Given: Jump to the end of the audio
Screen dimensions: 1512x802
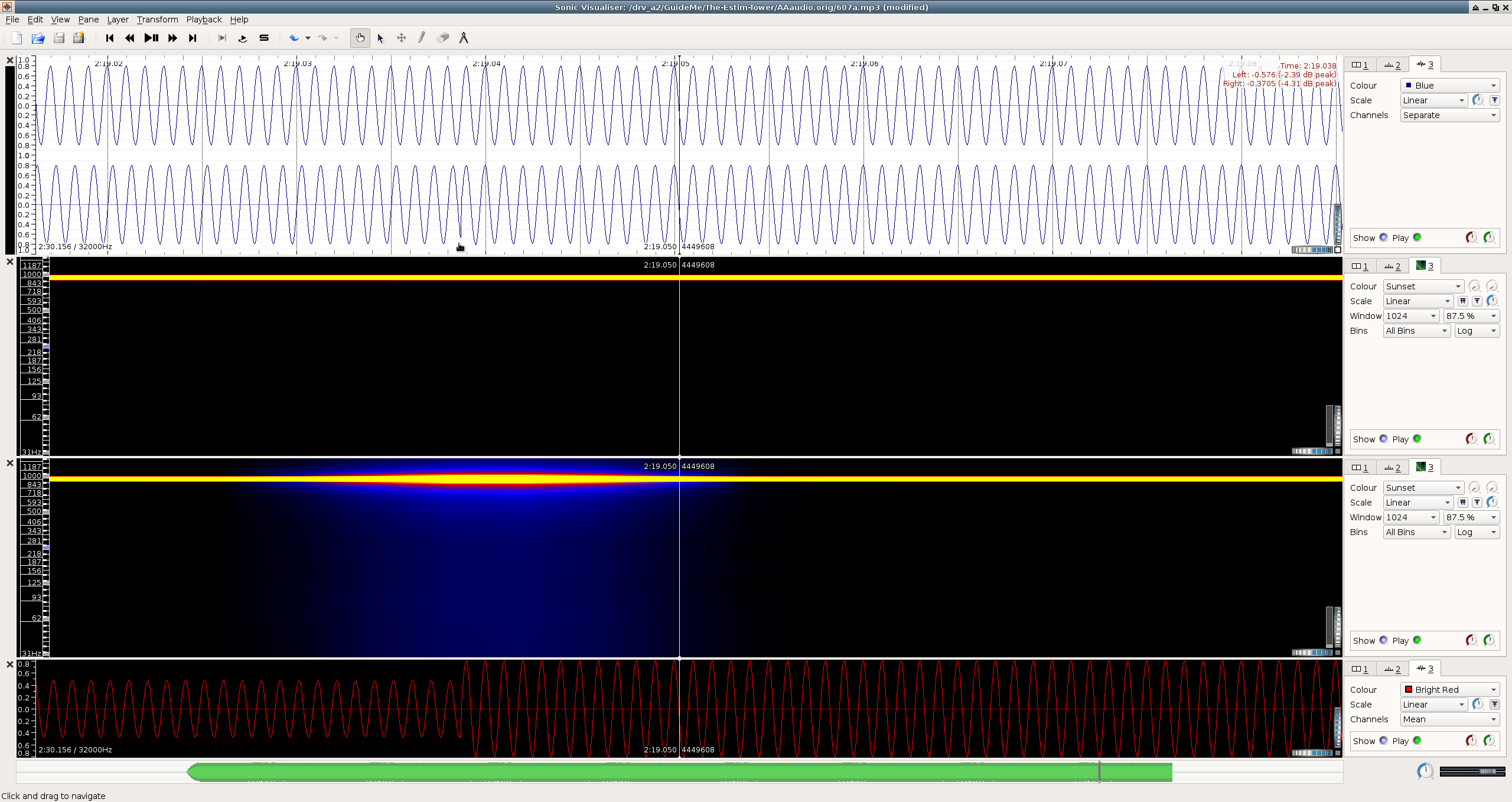Looking at the screenshot, I should pyautogui.click(x=193, y=38).
